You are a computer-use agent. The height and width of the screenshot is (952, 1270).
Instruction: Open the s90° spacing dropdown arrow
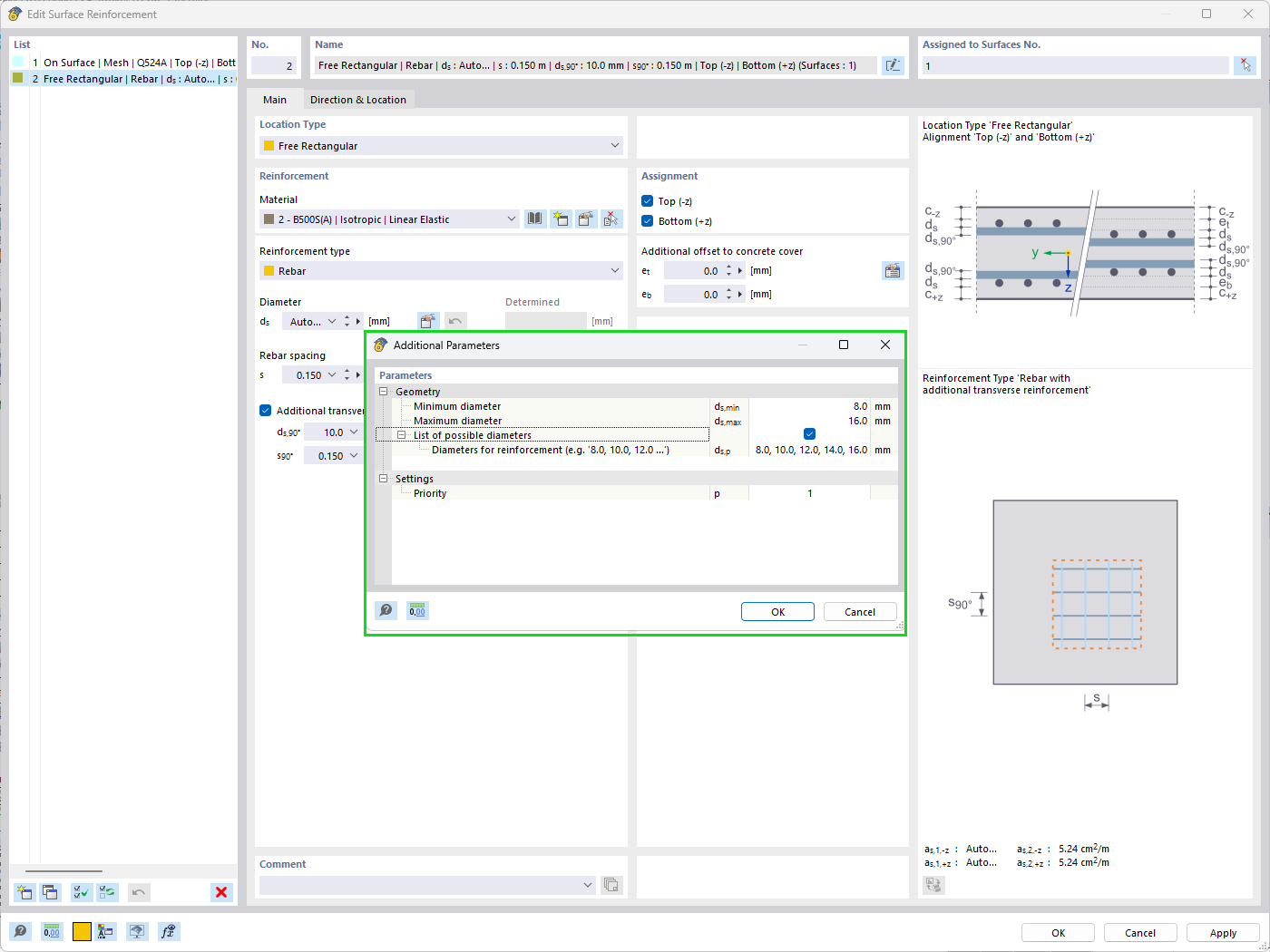pos(354,456)
